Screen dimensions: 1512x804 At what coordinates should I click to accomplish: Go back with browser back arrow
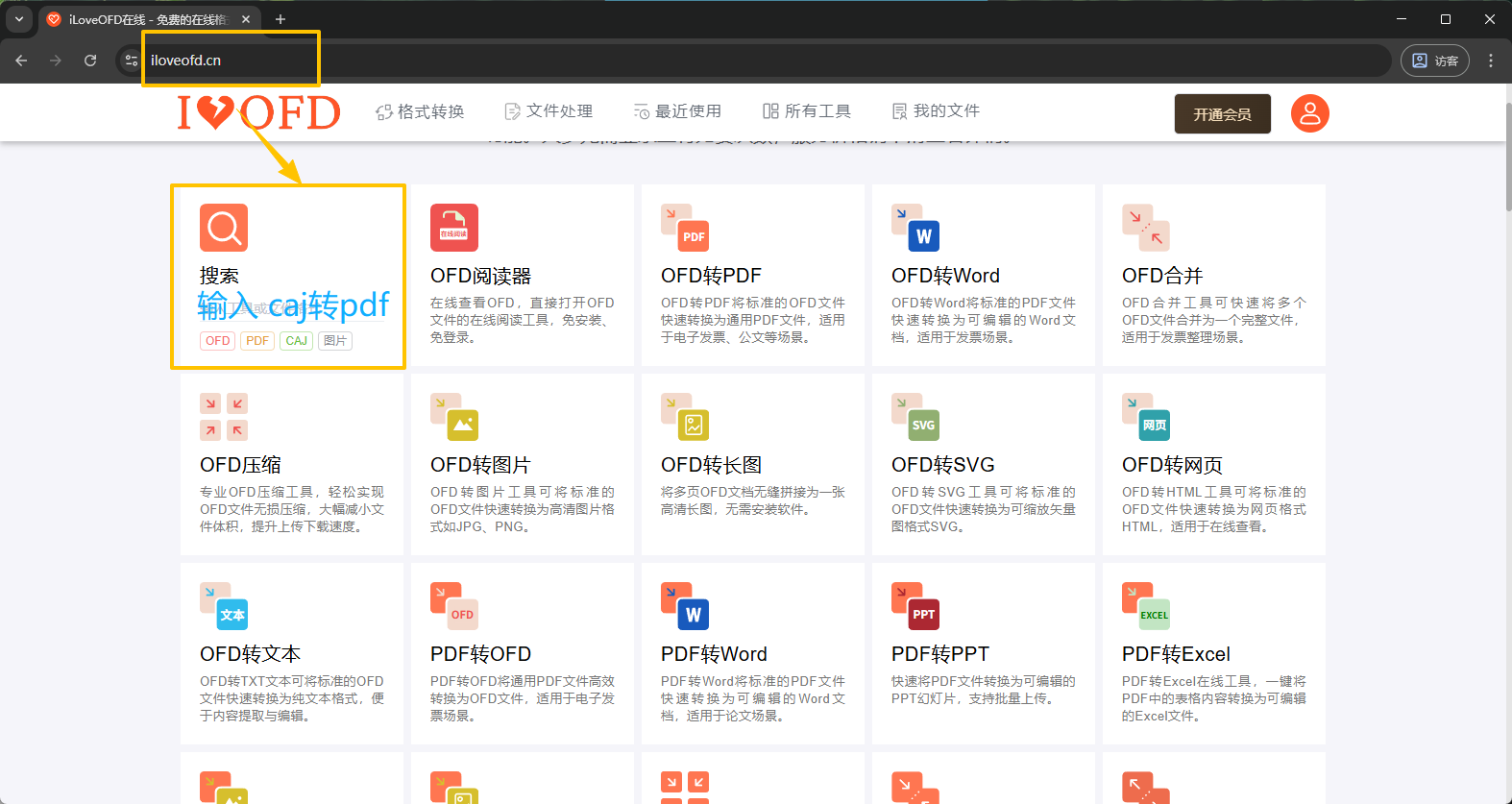click(21, 61)
